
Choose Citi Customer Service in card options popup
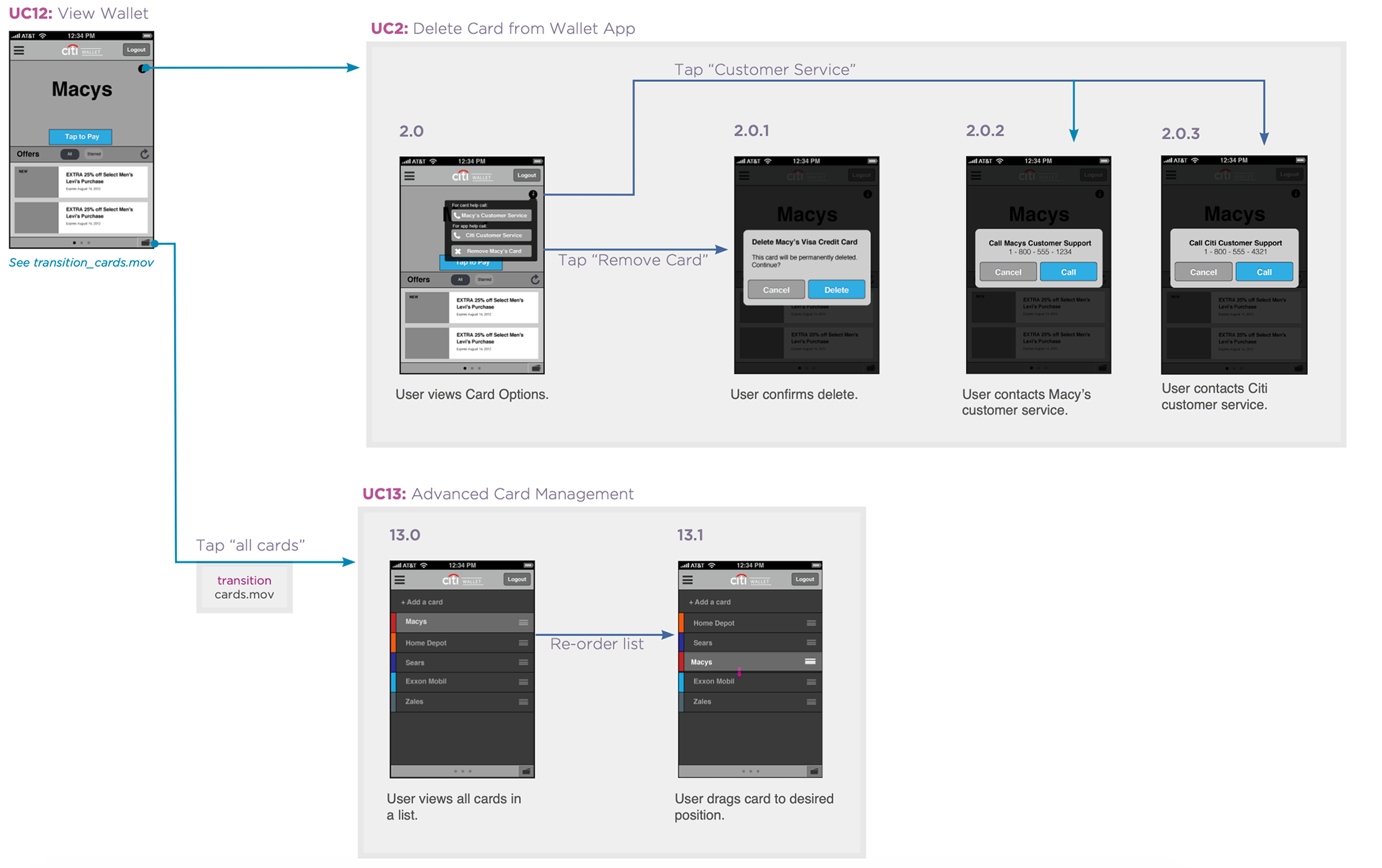pyautogui.click(x=492, y=235)
